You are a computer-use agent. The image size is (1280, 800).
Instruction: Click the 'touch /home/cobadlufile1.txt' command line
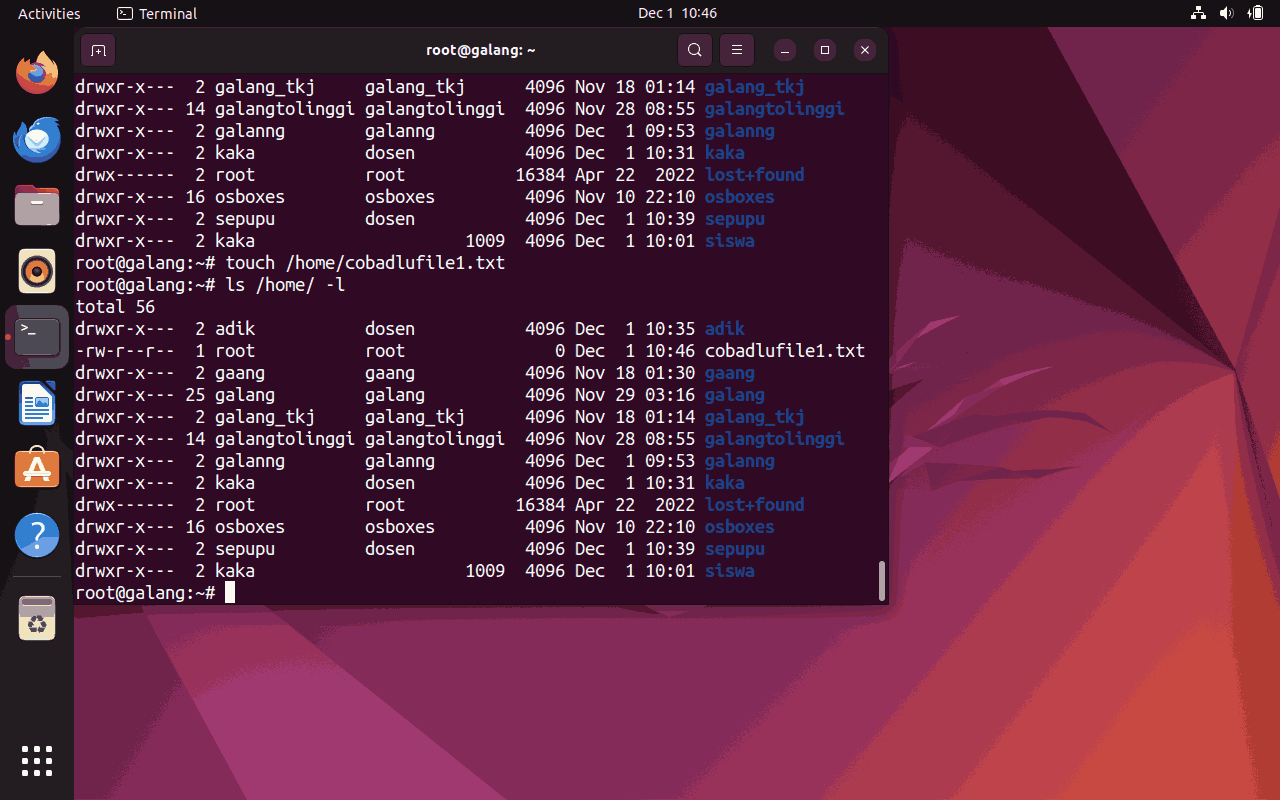(365, 263)
